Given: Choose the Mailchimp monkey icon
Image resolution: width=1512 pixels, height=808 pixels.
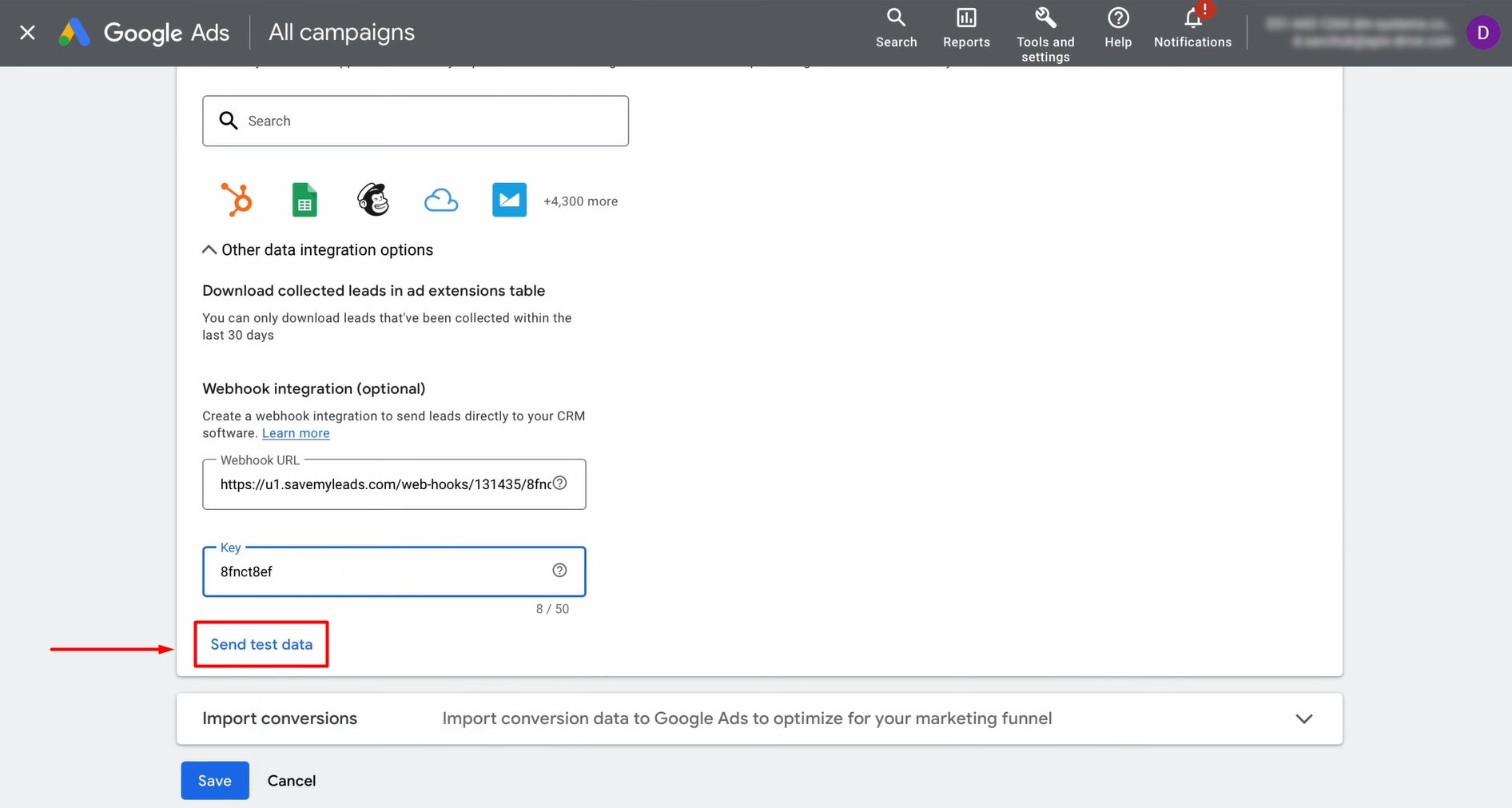Looking at the screenshot, I should (x=373, y=200).
